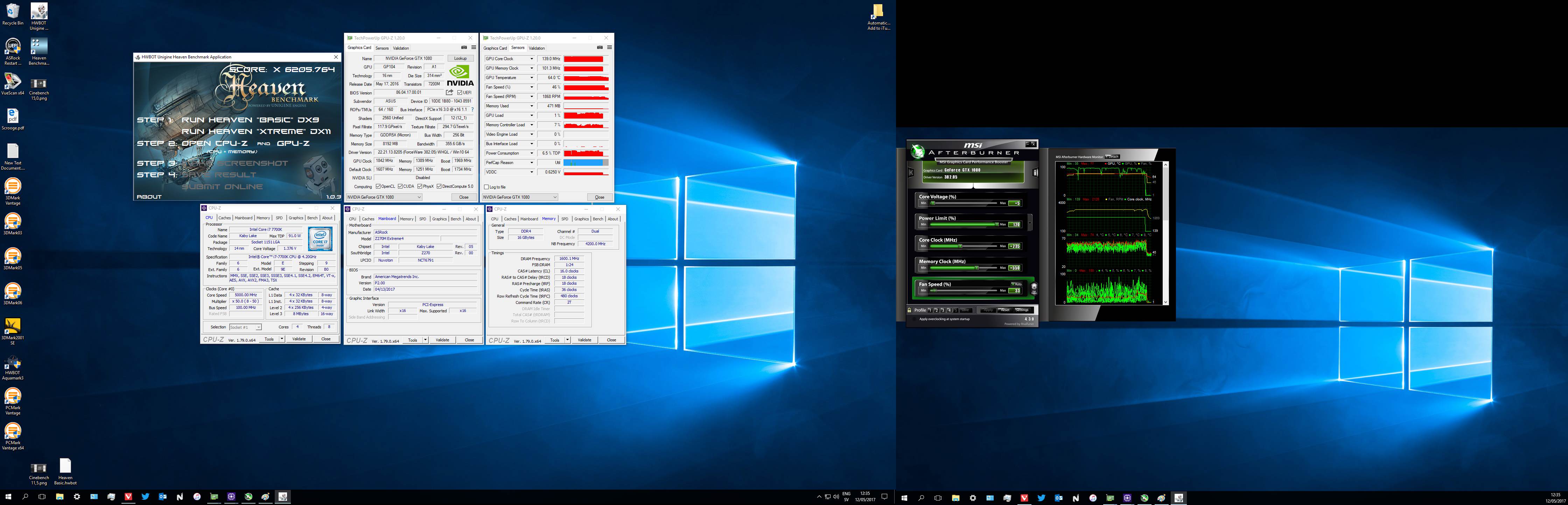Toggle fan speed Auto in Afterburner

coord(1016,284)
